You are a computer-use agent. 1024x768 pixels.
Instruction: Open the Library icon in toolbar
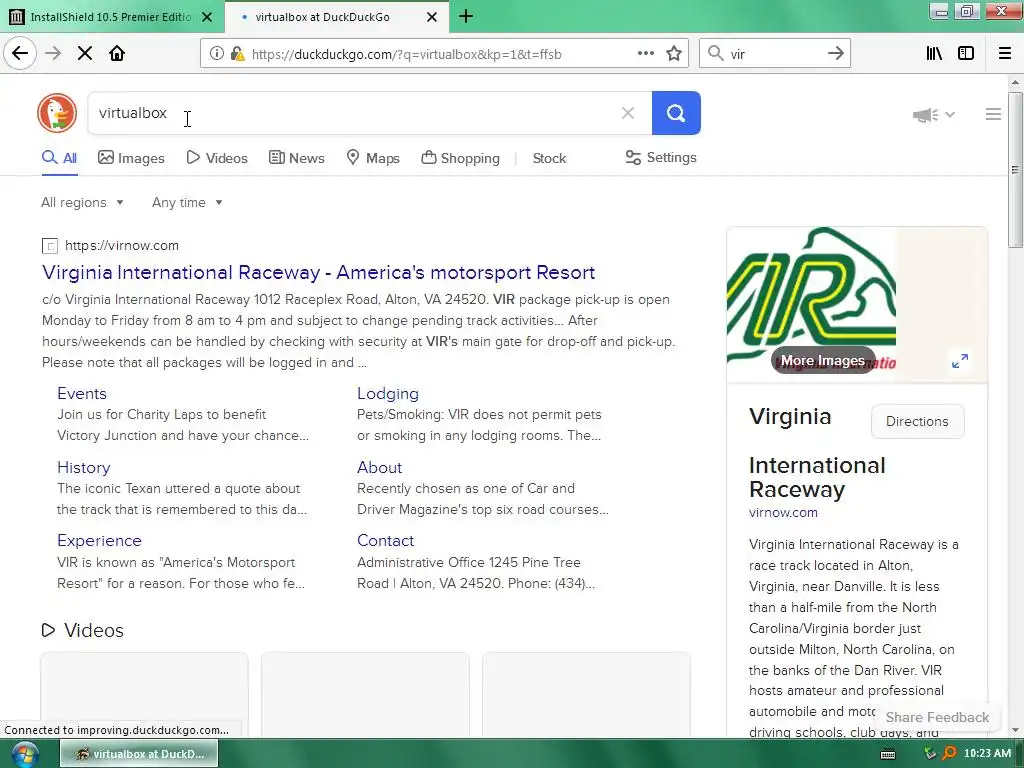pyautogui.click(x=934, y=54)
